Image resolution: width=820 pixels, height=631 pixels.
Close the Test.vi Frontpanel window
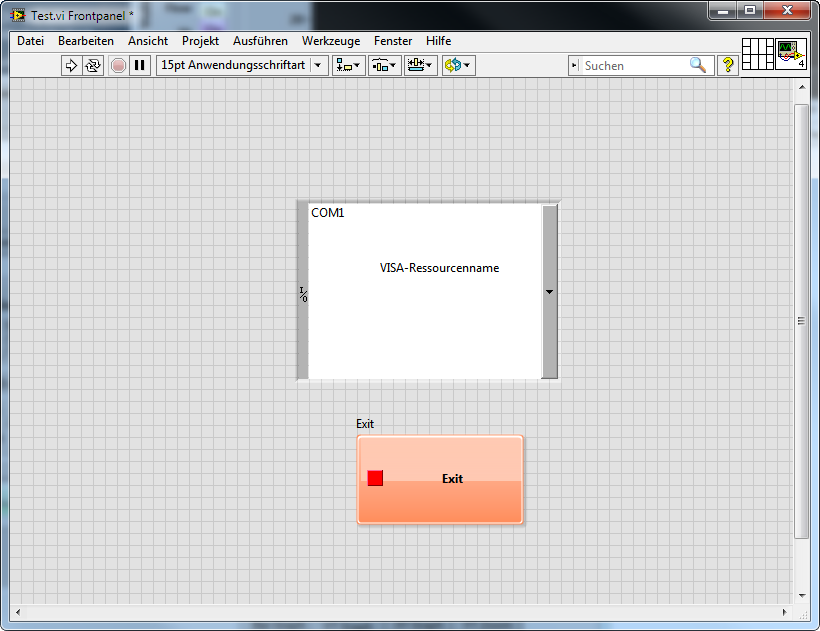click(788, 10)
